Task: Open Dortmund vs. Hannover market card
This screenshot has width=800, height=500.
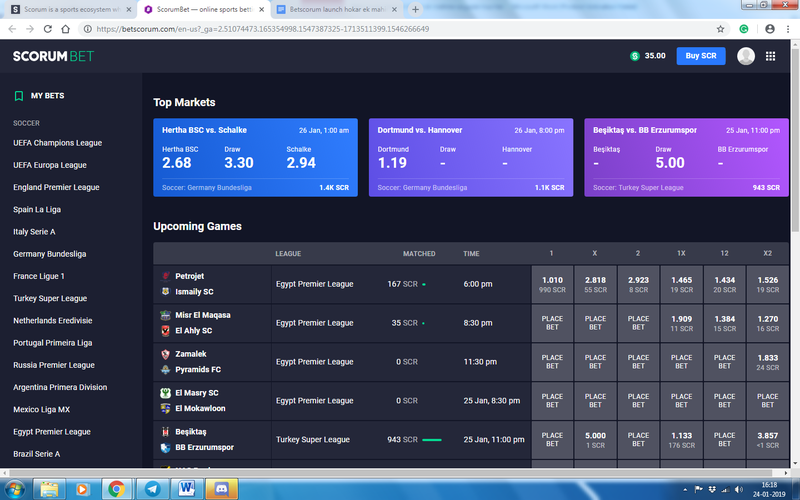Action: coord(471,158)
